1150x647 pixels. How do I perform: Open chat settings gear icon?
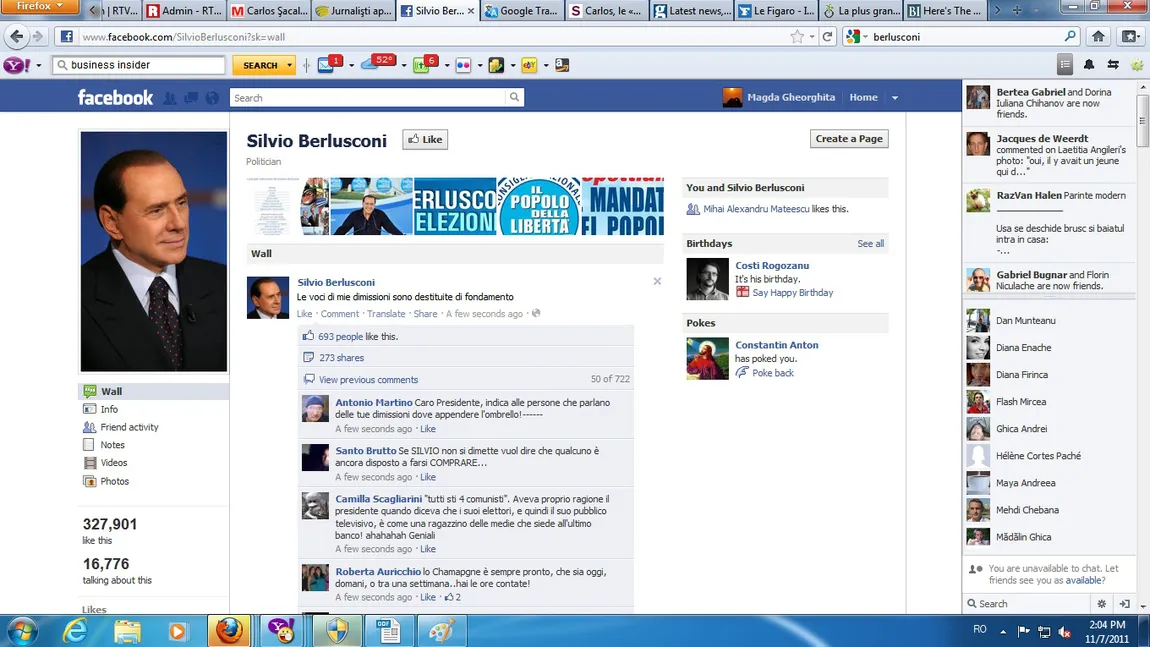point(1102,604)
